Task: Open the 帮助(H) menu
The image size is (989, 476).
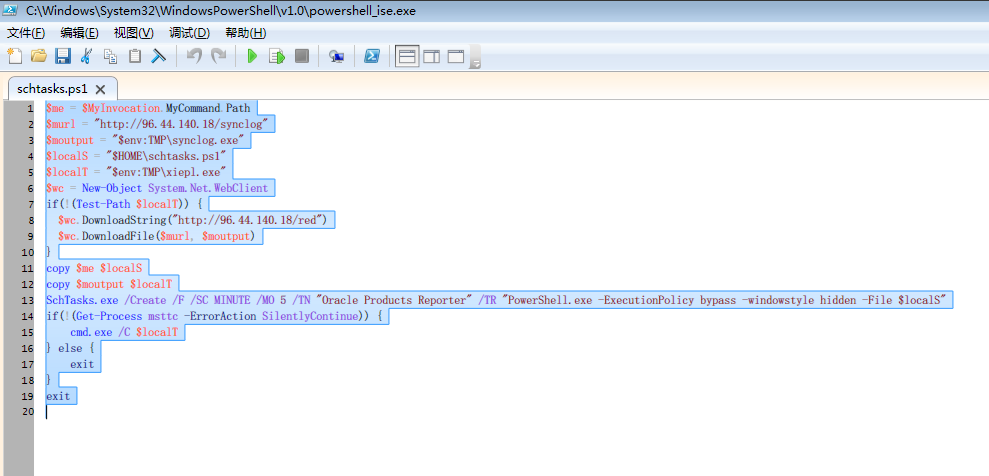Action: 245,33
